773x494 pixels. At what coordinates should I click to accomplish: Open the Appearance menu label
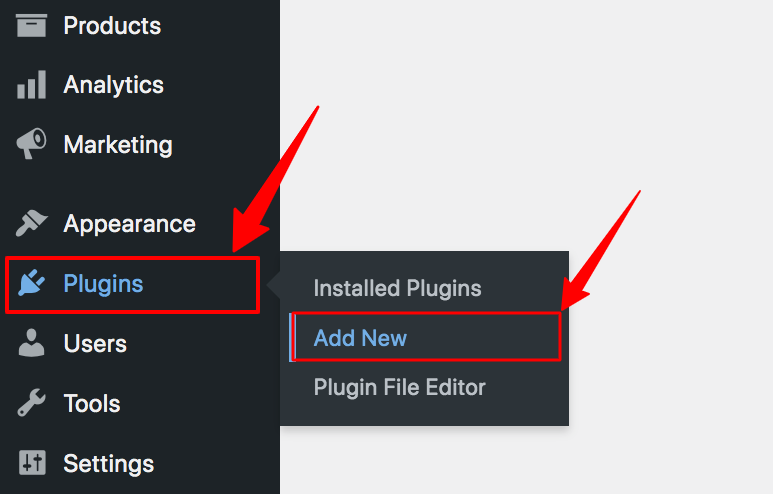pos(130,224)
